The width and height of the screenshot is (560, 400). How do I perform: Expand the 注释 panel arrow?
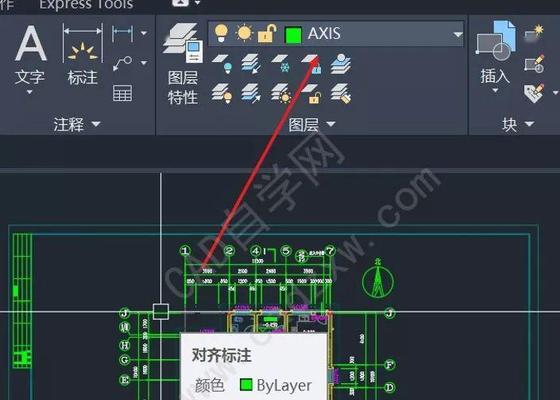[96, 124]
